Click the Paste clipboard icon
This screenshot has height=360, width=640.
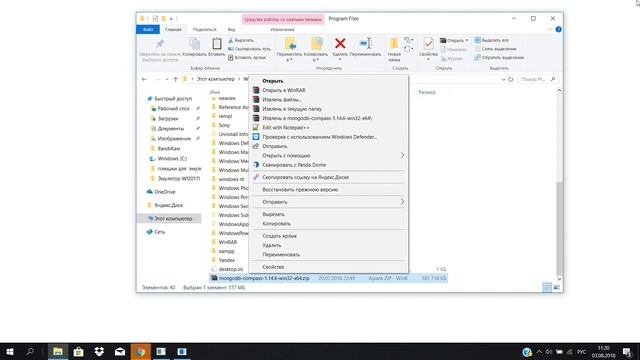tap(217, 44)
